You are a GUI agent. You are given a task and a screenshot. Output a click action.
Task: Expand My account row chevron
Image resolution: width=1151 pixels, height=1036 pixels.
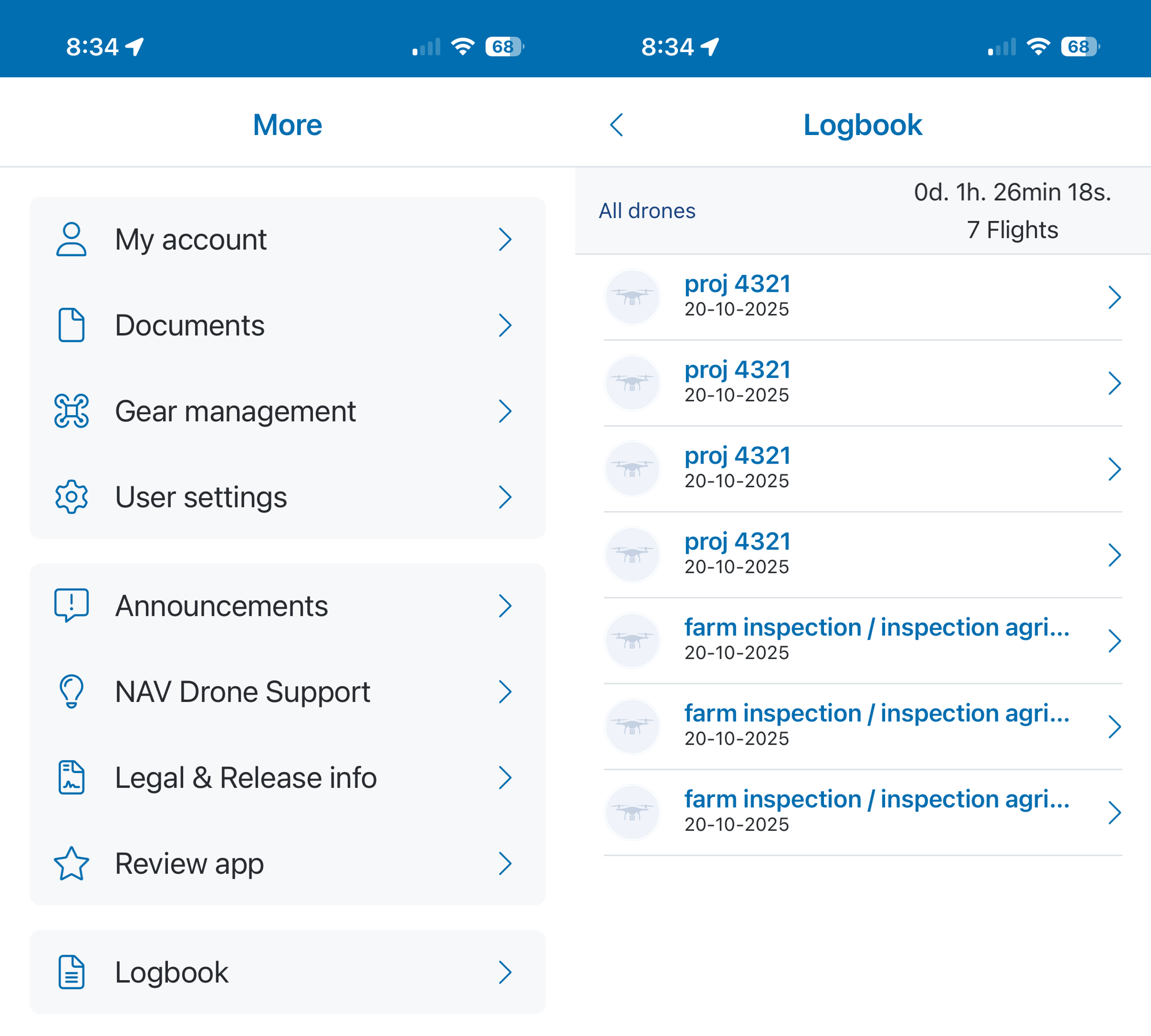pyautogui.click(x=505, y=239)
